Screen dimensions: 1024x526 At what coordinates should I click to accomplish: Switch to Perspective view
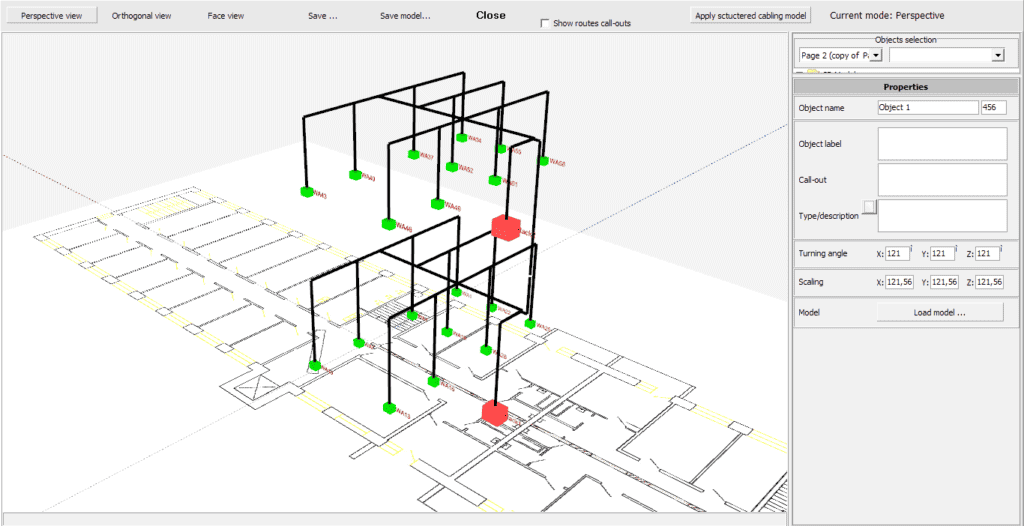coord(50,16)
